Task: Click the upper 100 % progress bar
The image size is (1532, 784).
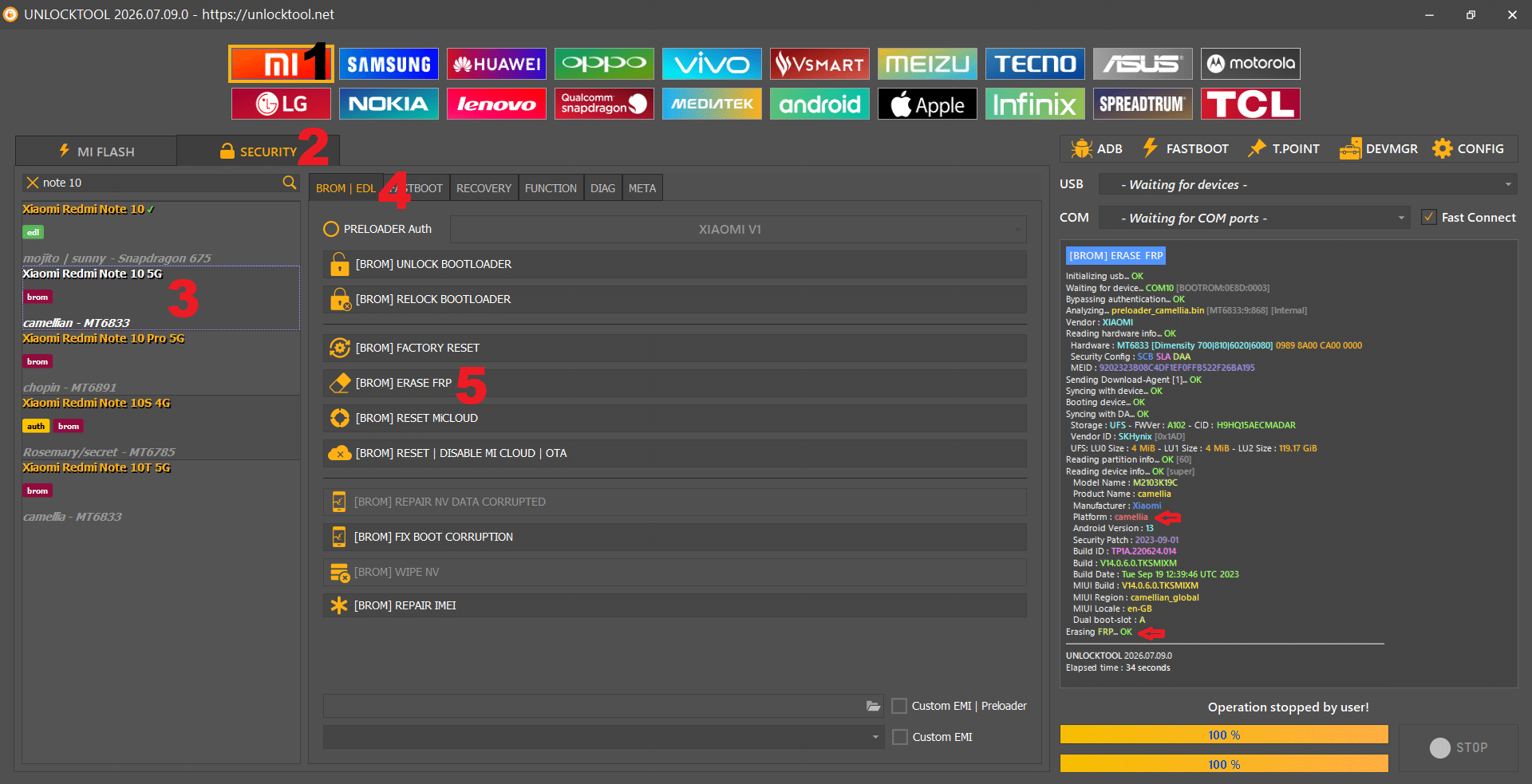Action: (1224, 735)
